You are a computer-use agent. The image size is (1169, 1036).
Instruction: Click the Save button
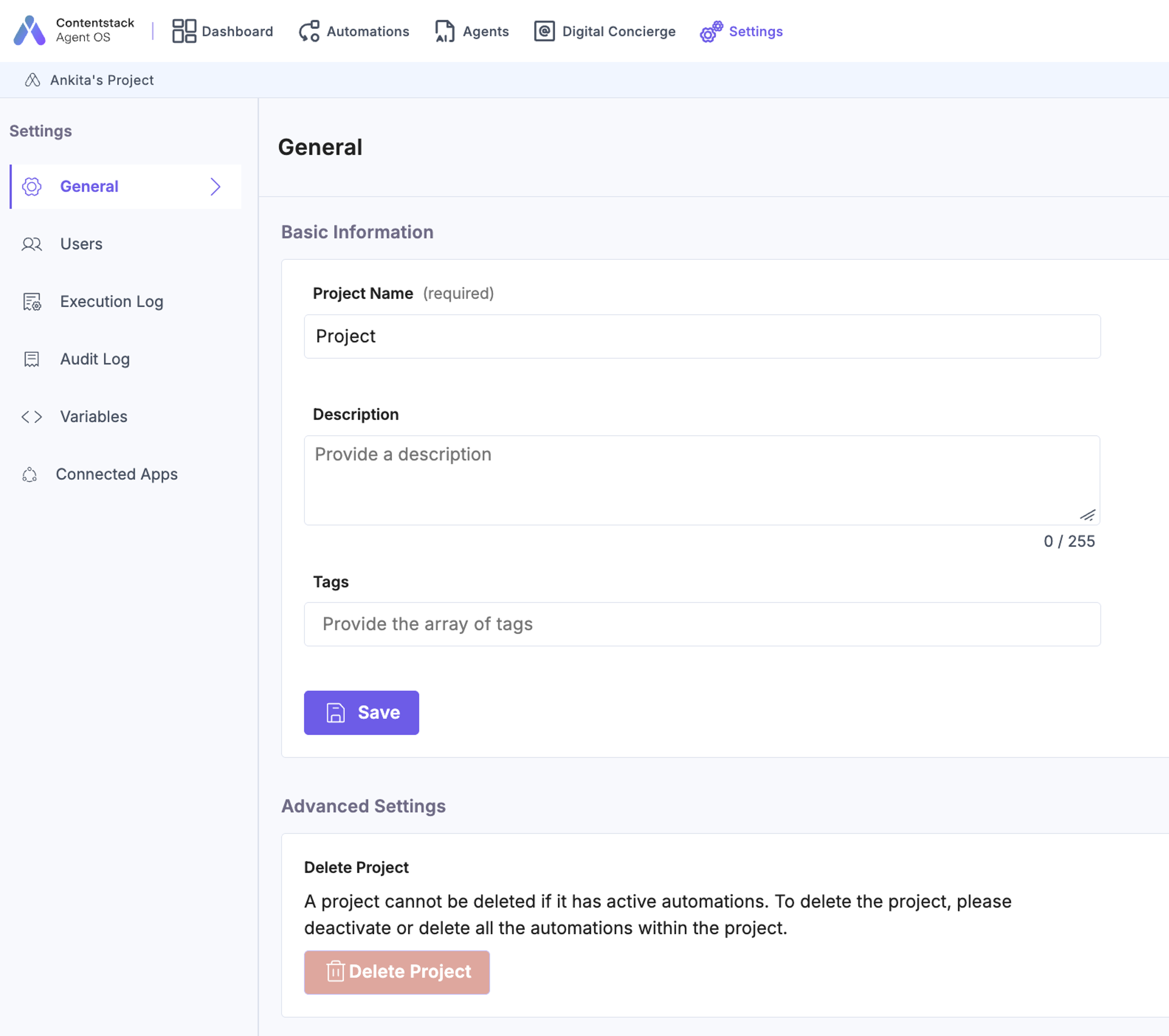361,713
